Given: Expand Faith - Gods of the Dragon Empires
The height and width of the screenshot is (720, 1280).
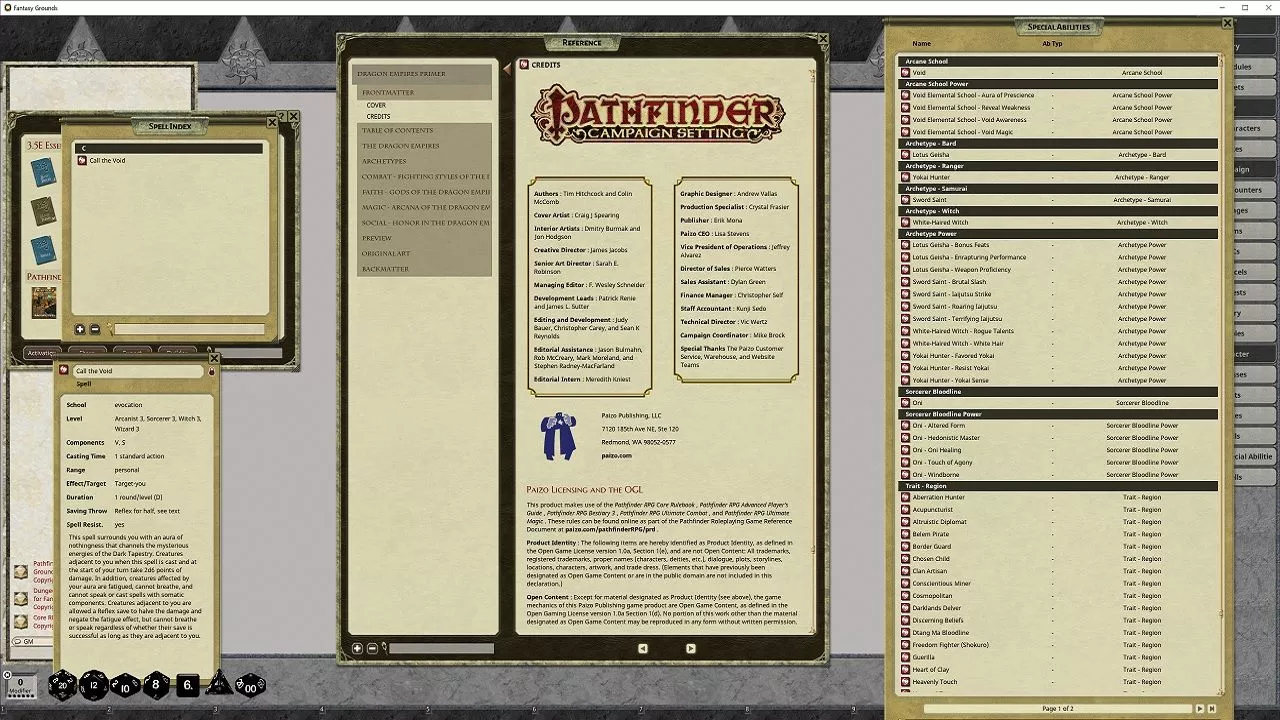Looking at the screenshot, I should 426,192.
